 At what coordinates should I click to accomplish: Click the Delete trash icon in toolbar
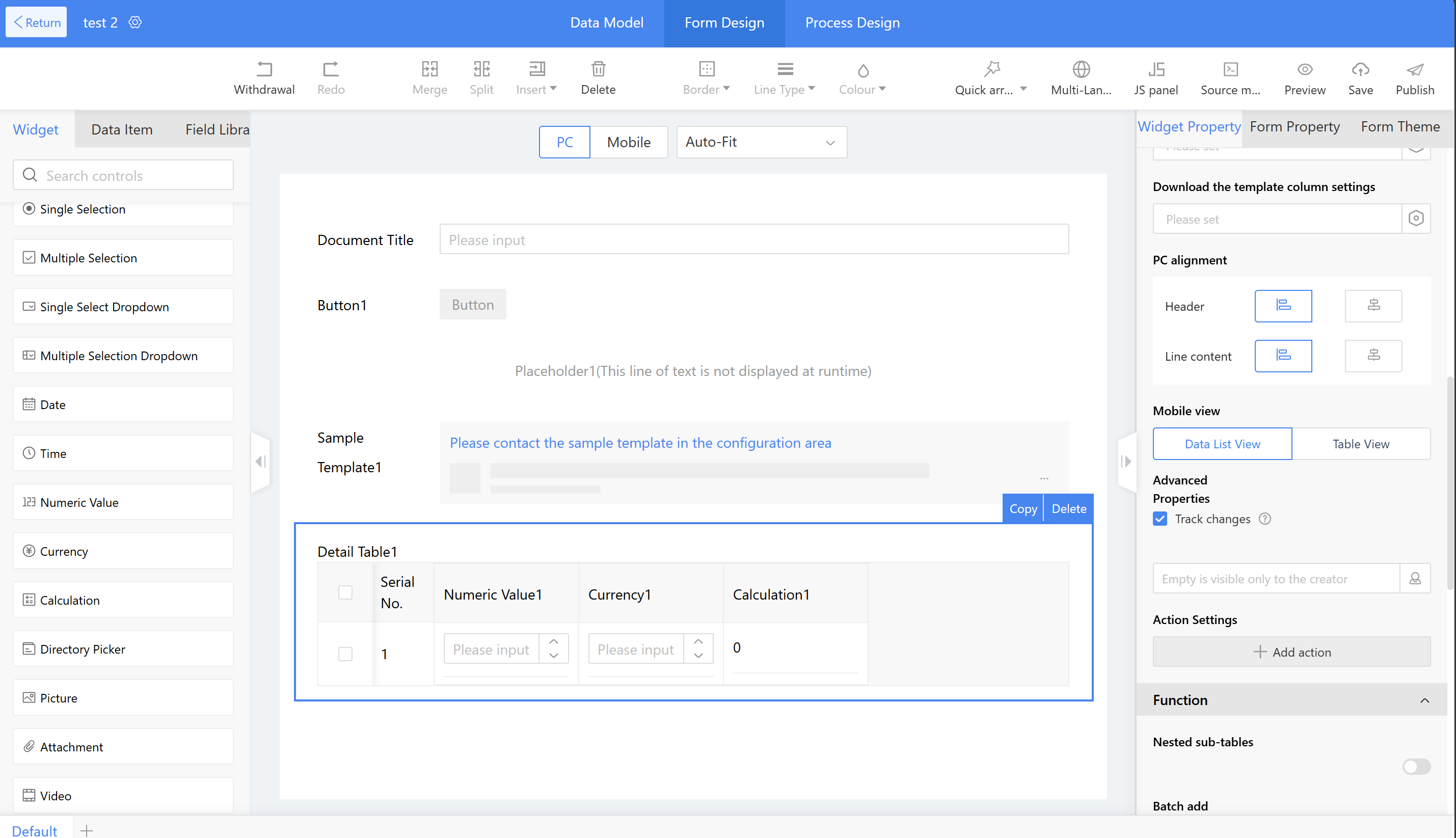[x=598, y=69]
